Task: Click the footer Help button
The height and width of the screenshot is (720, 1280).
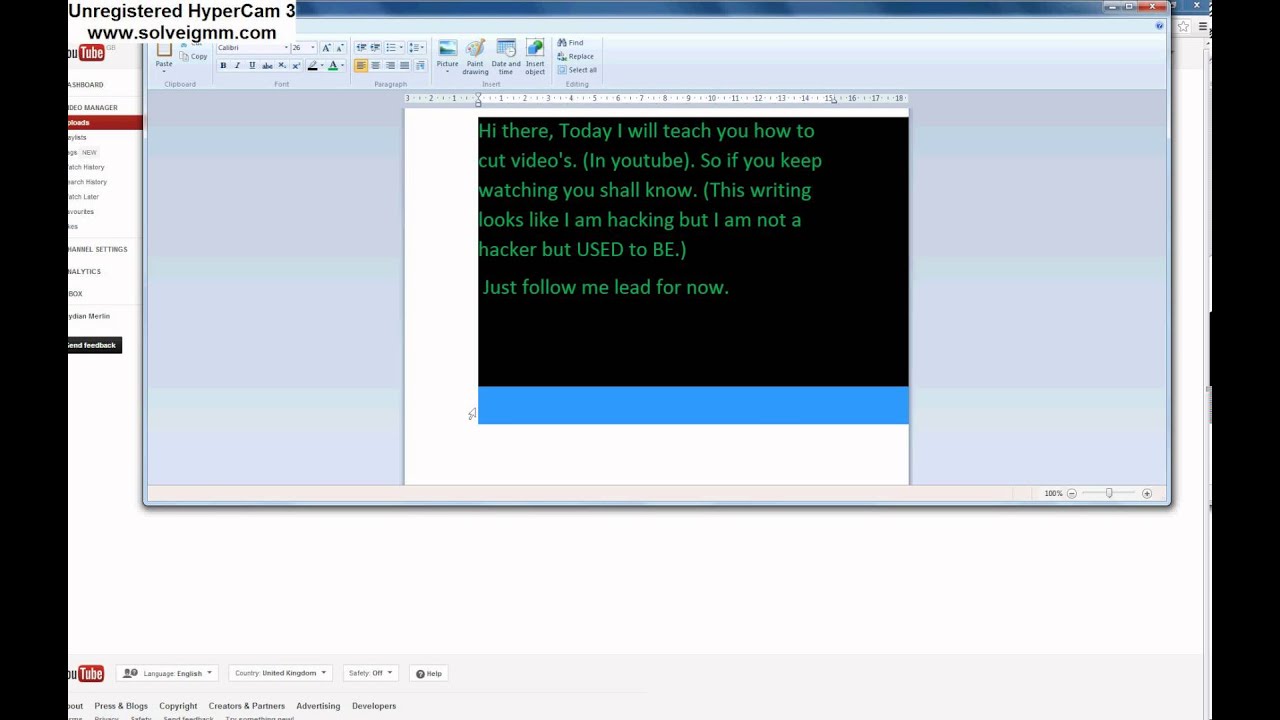Action: click(429, 673)
